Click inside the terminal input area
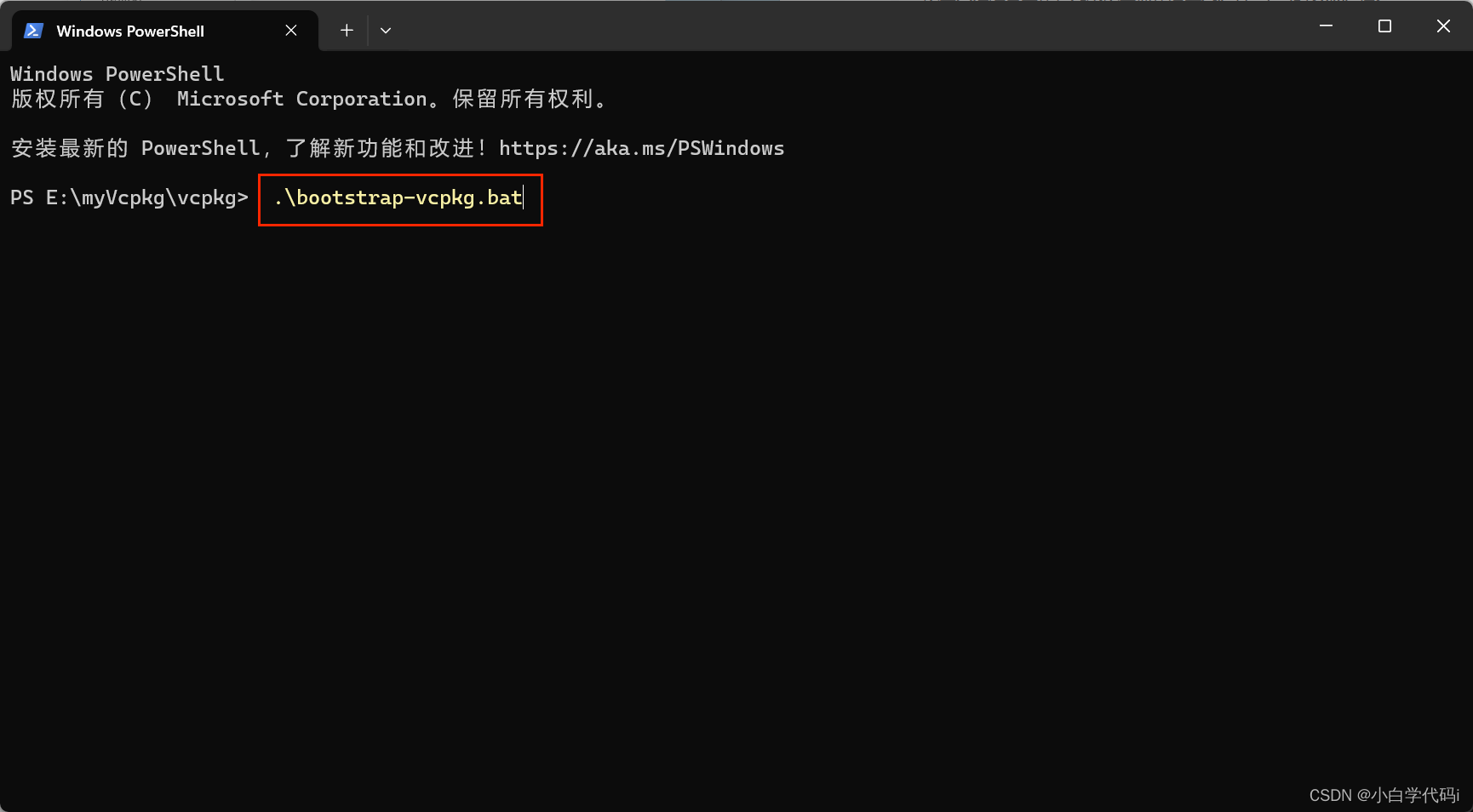Image resolution: width=1473 pixels, height=812 pixels. (681, 426)
